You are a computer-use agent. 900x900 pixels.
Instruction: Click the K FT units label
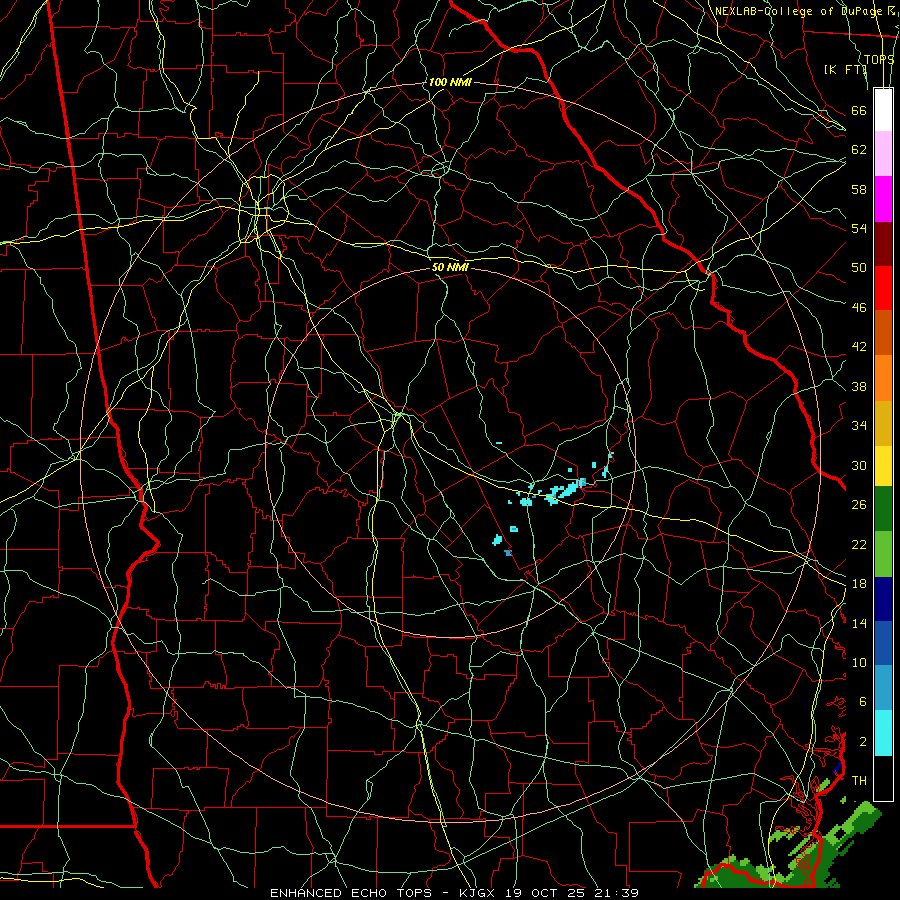coord(845,69)
